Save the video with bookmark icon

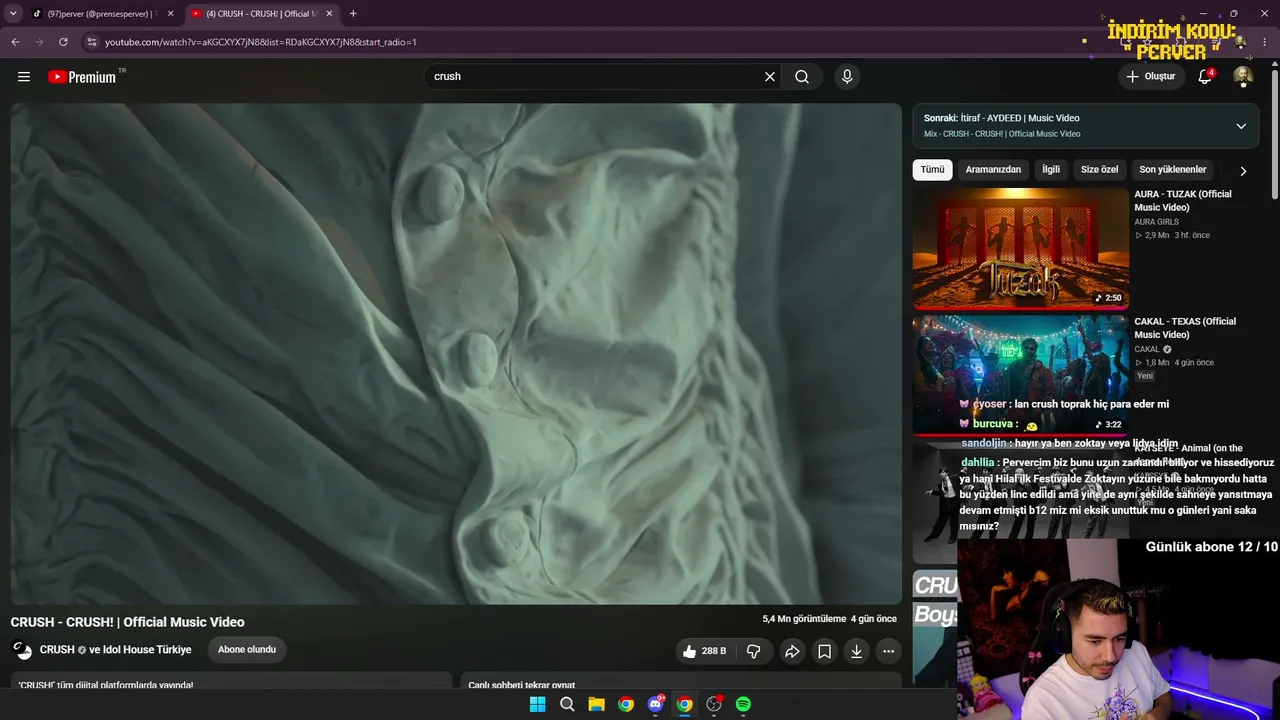click(824, 651)
